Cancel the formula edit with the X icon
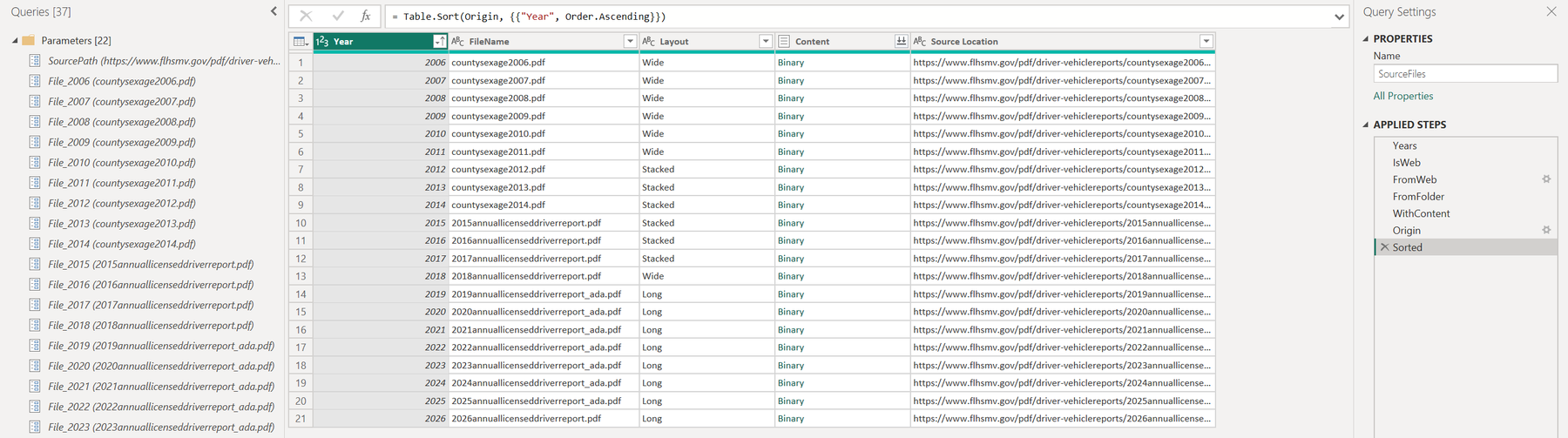Viewport: 1568px width, 438px height. (x=306, y=16)
